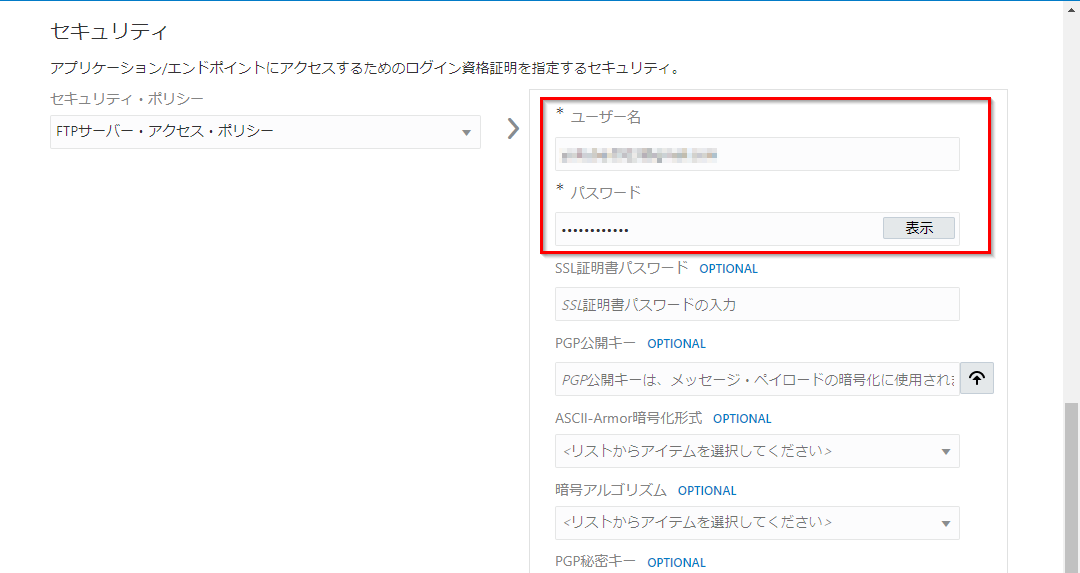This screenshot has height=573, width=1080.
Task: Click into the masked パスワード field
Action: pyautogui.click(x=716, y=229)
